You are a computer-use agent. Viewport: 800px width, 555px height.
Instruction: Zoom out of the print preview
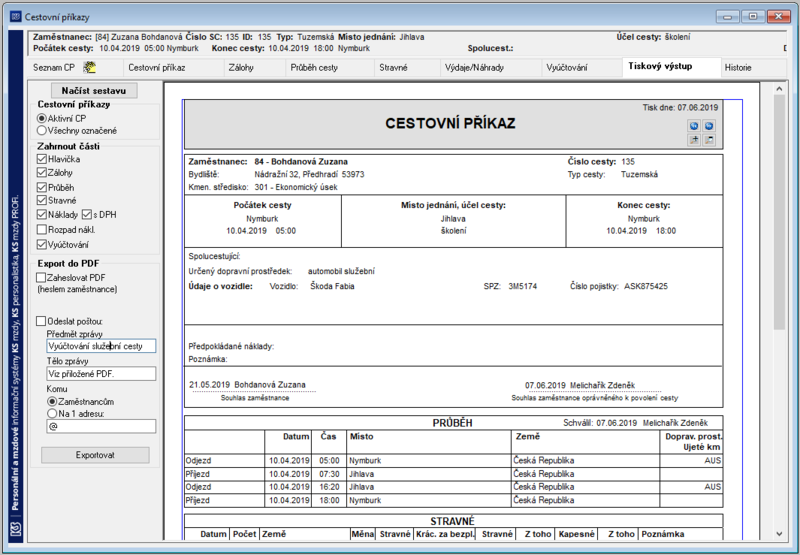click(709, 140)
